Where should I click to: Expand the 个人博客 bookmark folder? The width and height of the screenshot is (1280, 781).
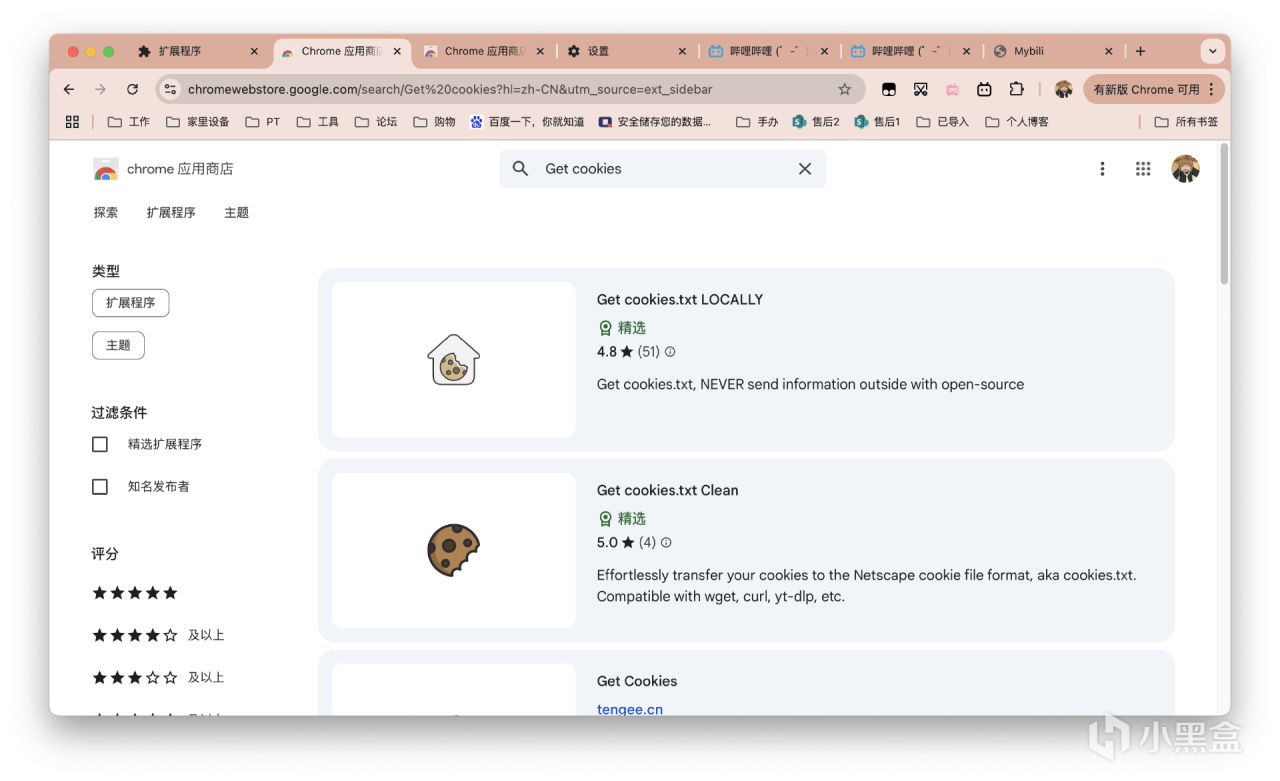pos(1017,122)
